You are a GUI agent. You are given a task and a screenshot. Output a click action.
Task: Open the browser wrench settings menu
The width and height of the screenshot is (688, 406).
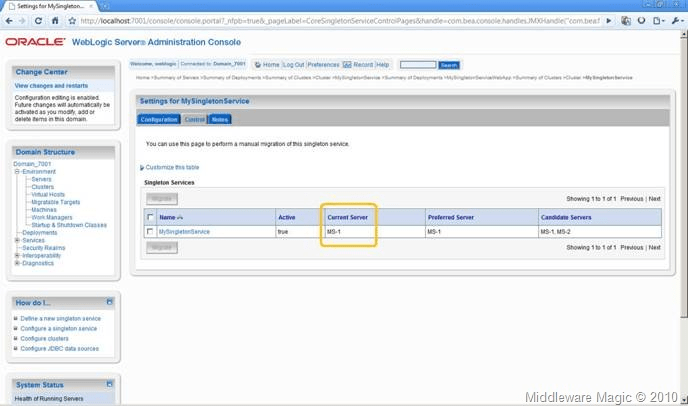[x=677, y=21]
